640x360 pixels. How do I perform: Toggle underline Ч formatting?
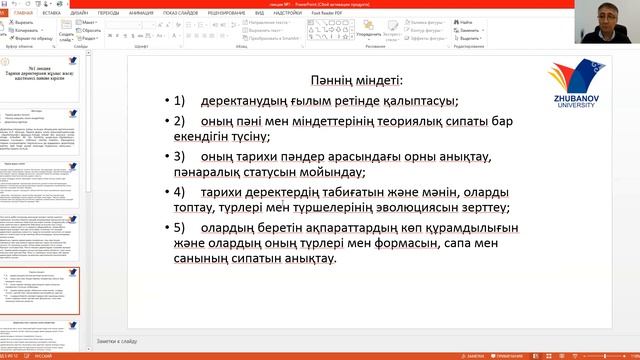click(125, 36)
